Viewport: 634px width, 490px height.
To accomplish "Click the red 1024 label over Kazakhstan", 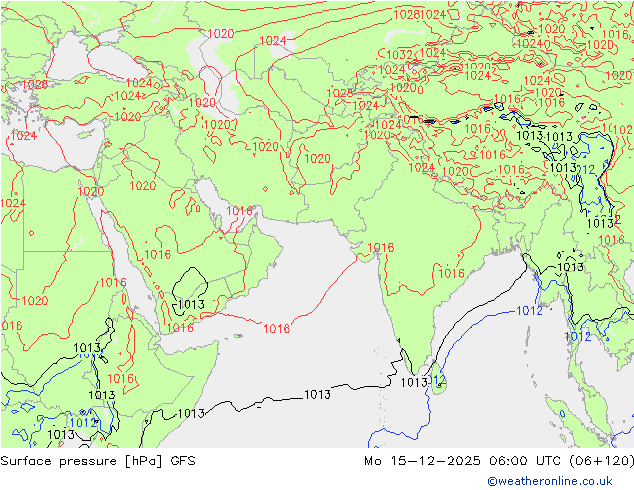I will pos(273,40).
